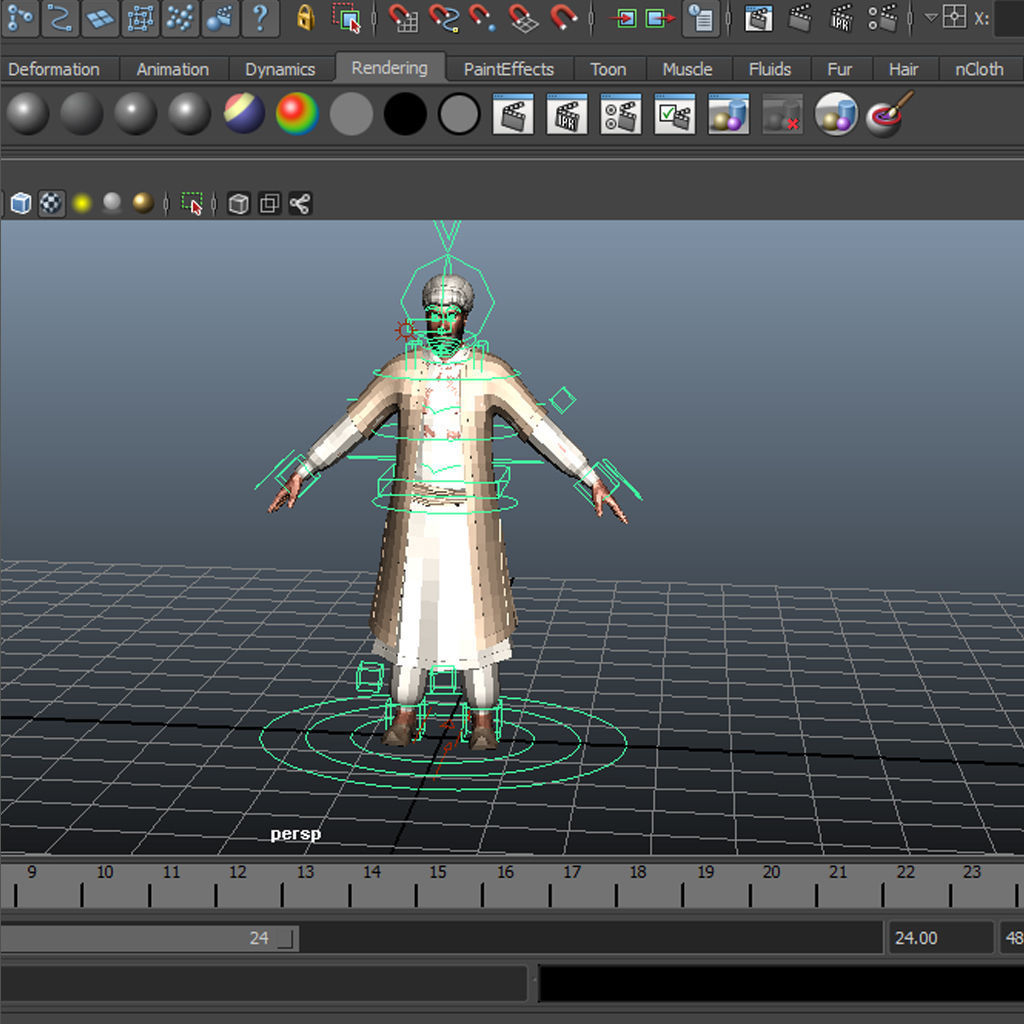Enable snap to view planes magnet
The image size is (1024, 1024).
point(523,18)
